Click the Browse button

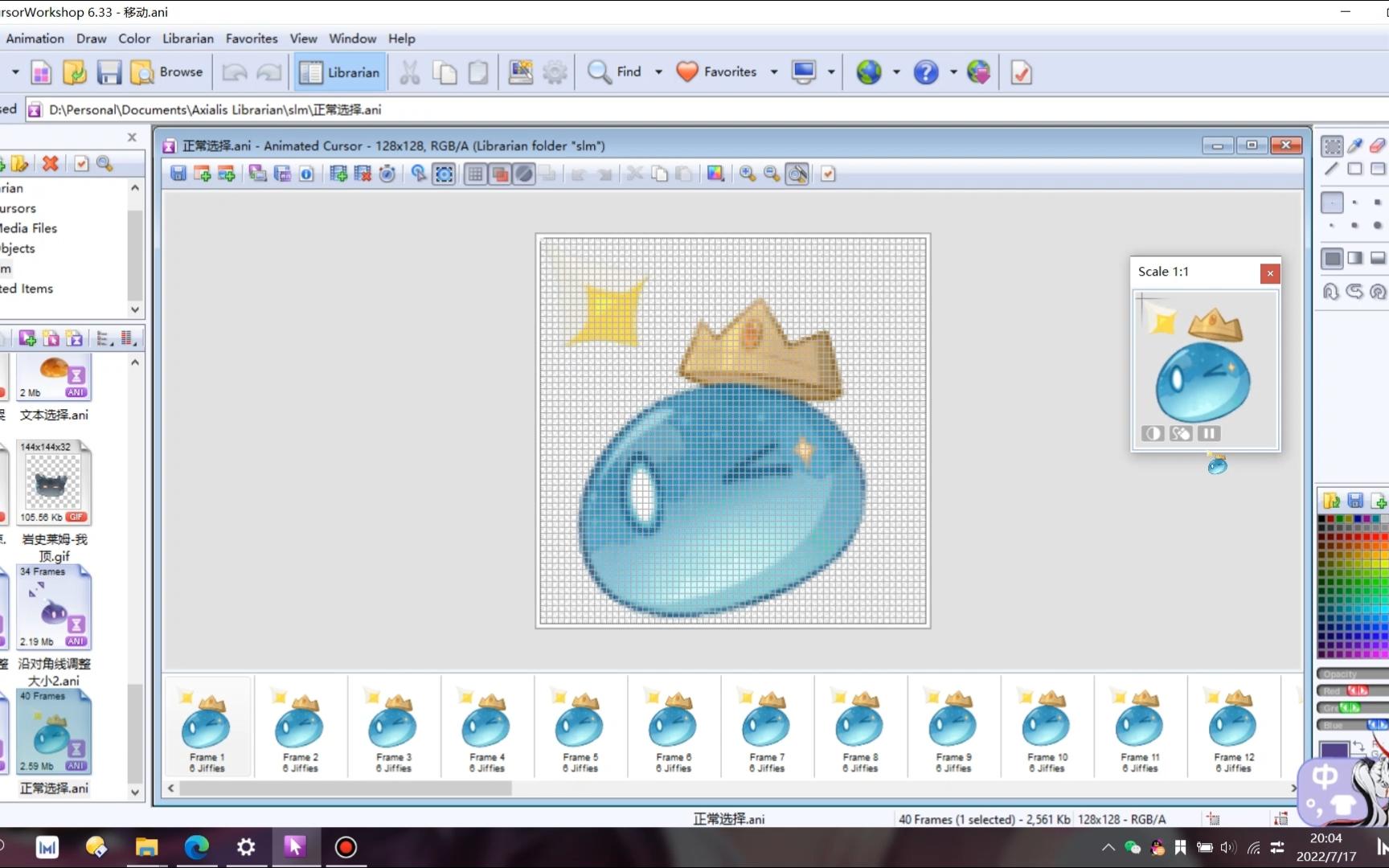click(168, 72)
